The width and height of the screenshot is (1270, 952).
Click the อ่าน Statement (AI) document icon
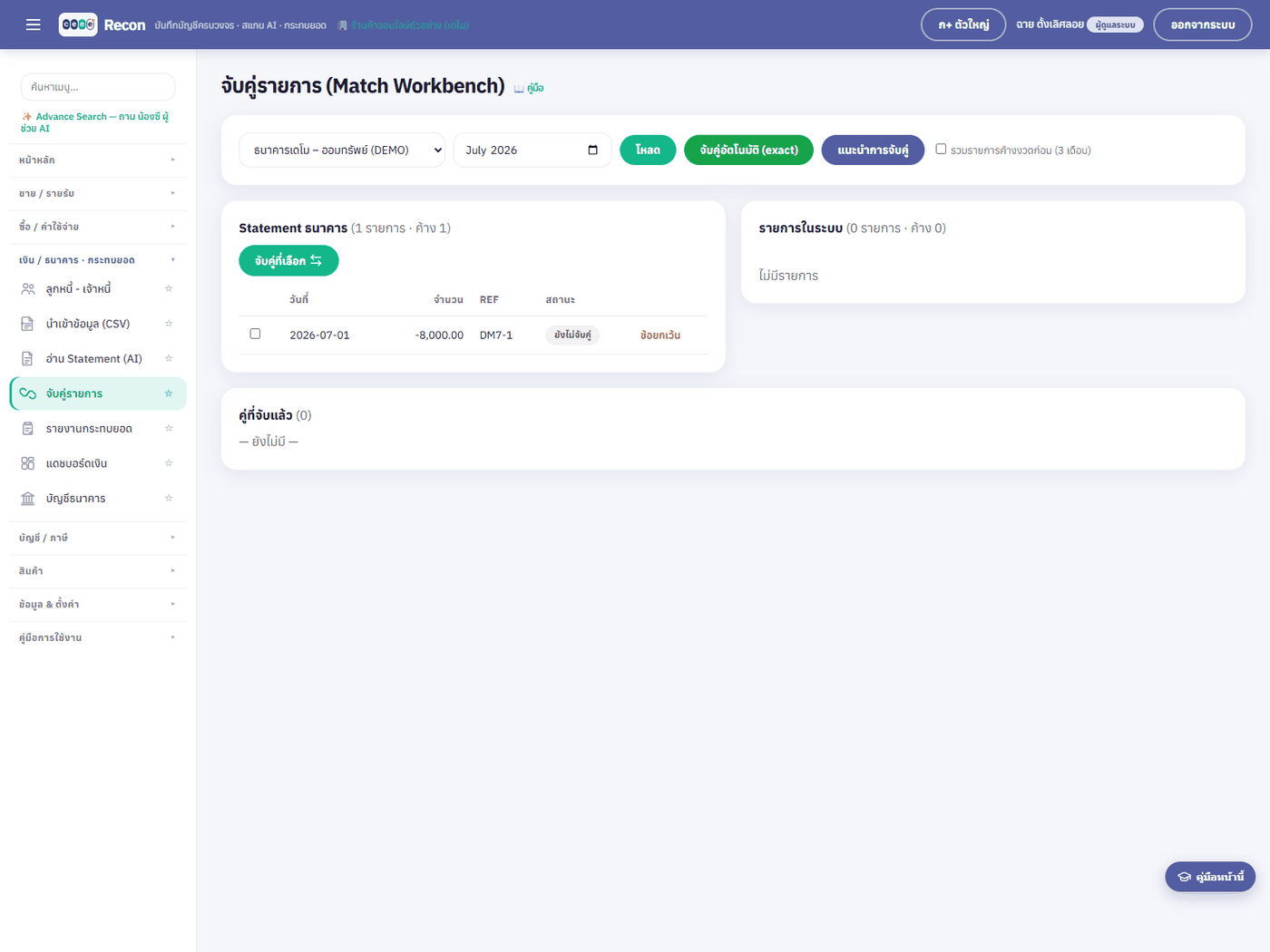pyautogui.click(x=28, y=359)
